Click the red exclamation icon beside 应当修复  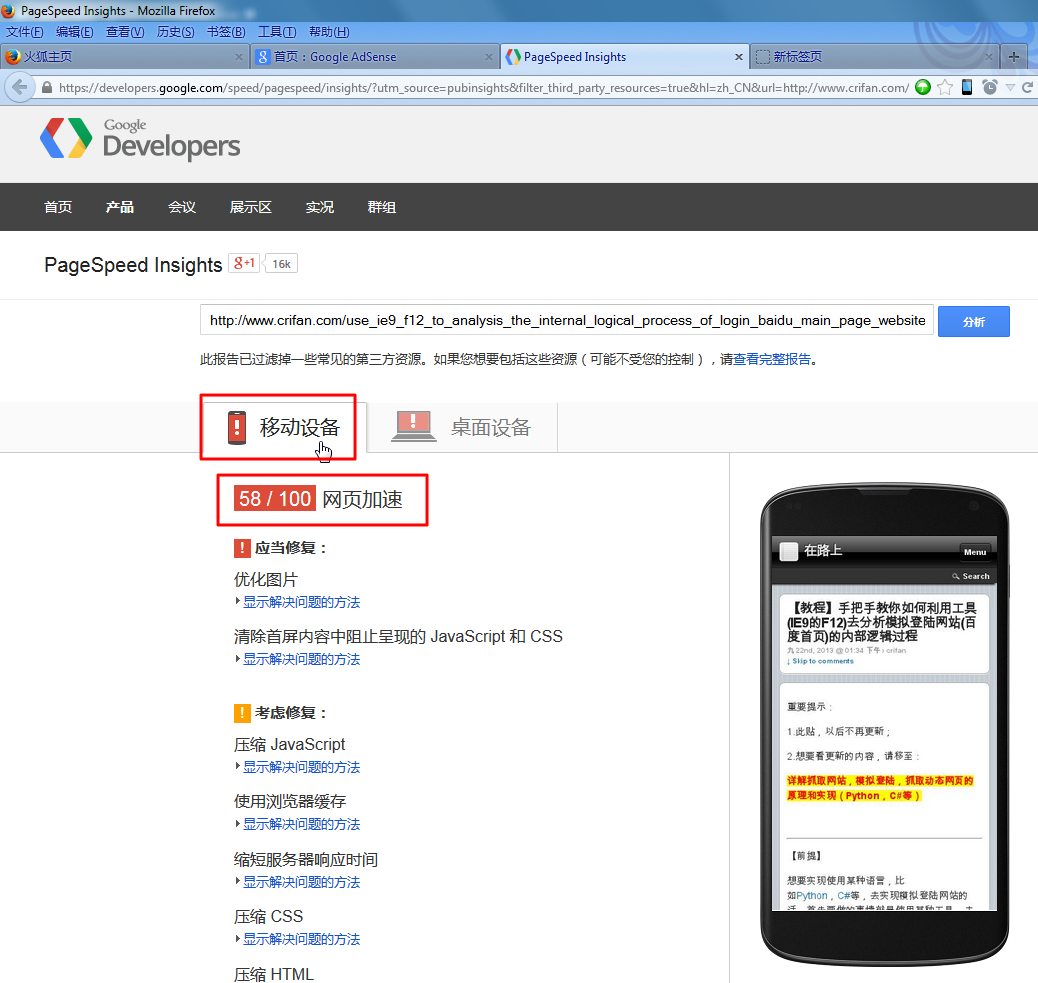(x=242, y=548)
